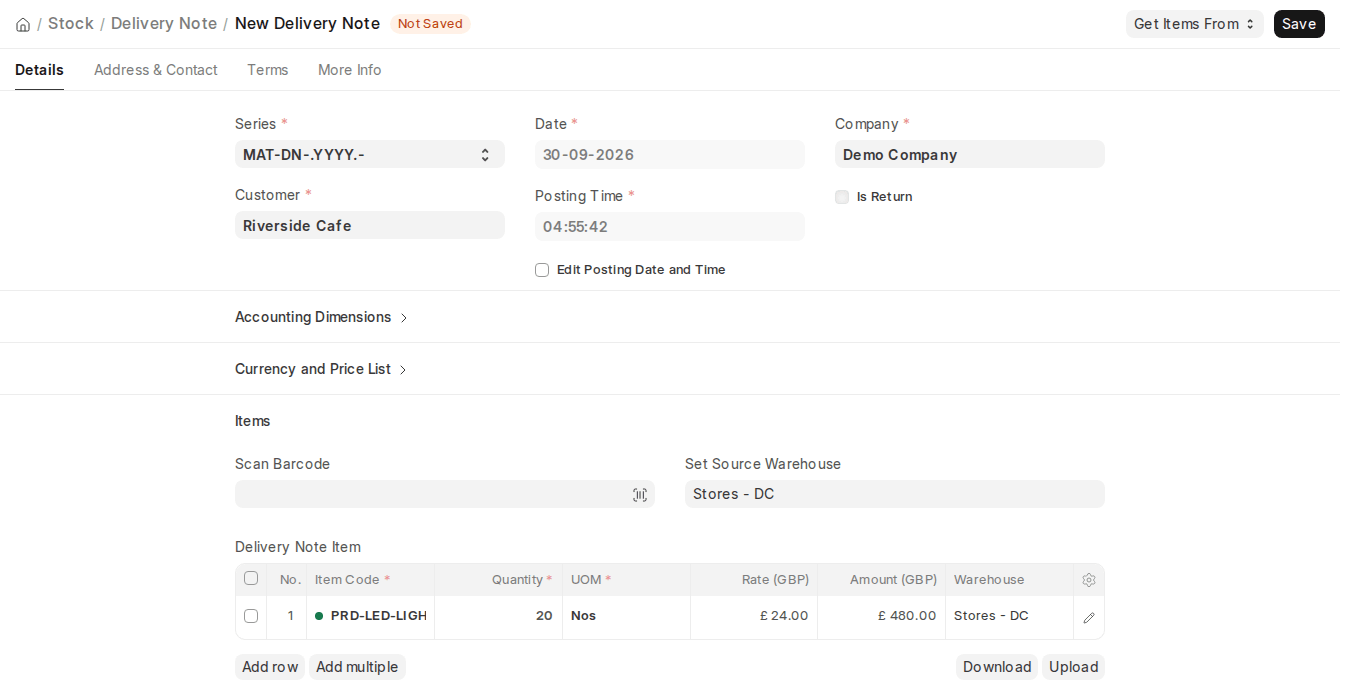
Task: Click the barcode scanner icon
Action: point(640,495)
